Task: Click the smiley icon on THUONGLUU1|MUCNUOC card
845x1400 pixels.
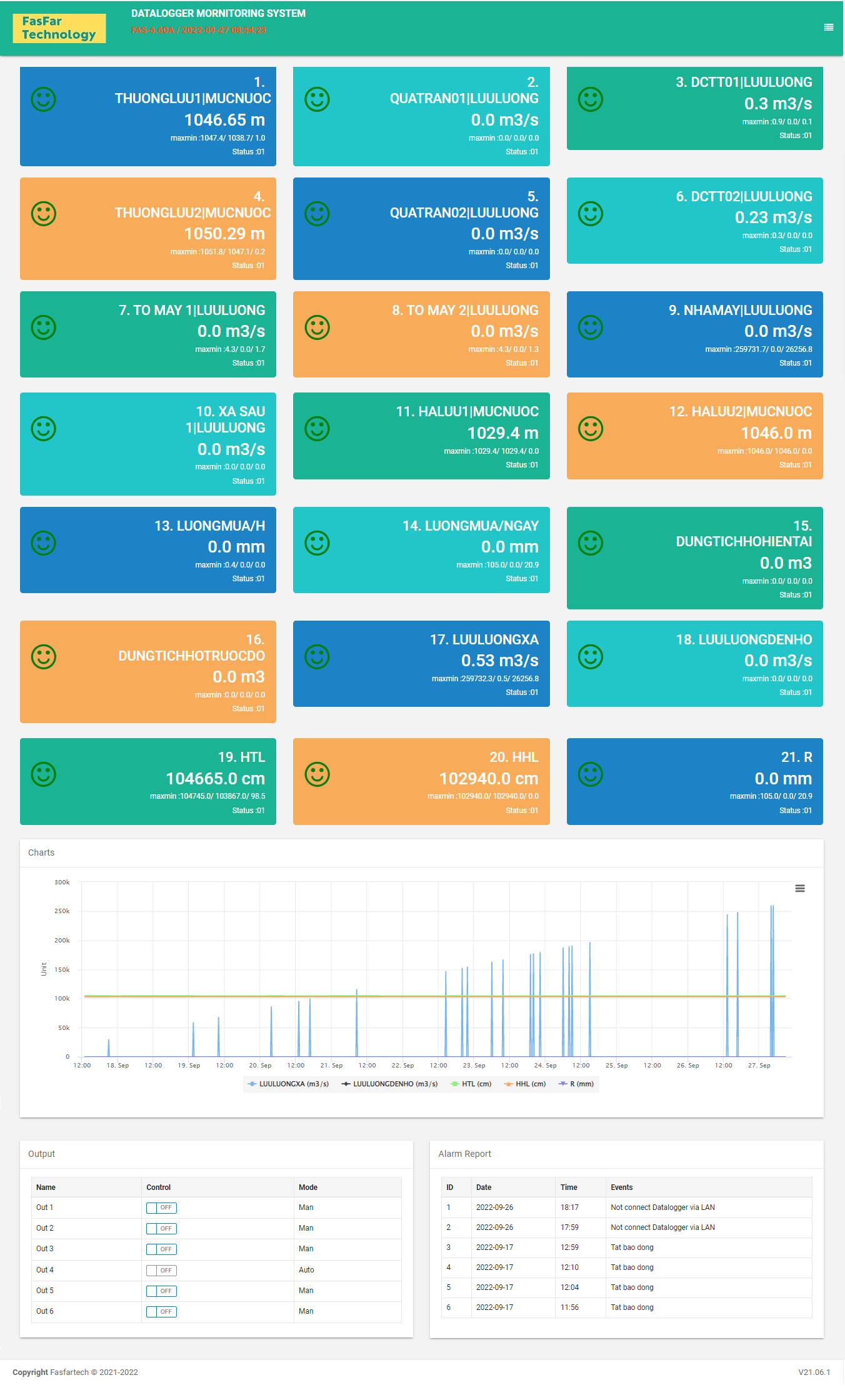Action: click(44, 99)
